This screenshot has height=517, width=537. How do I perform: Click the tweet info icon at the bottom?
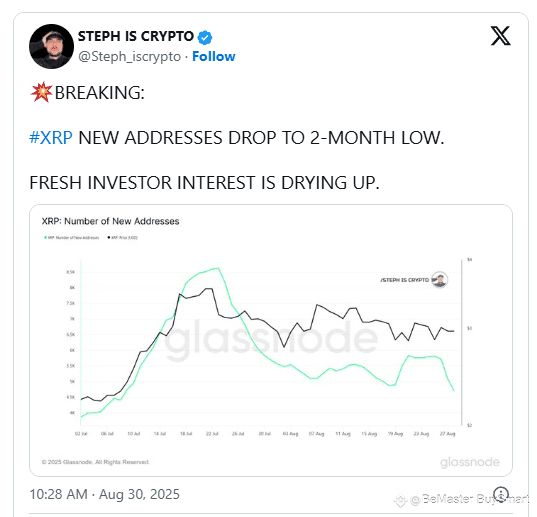coord(502,494)
